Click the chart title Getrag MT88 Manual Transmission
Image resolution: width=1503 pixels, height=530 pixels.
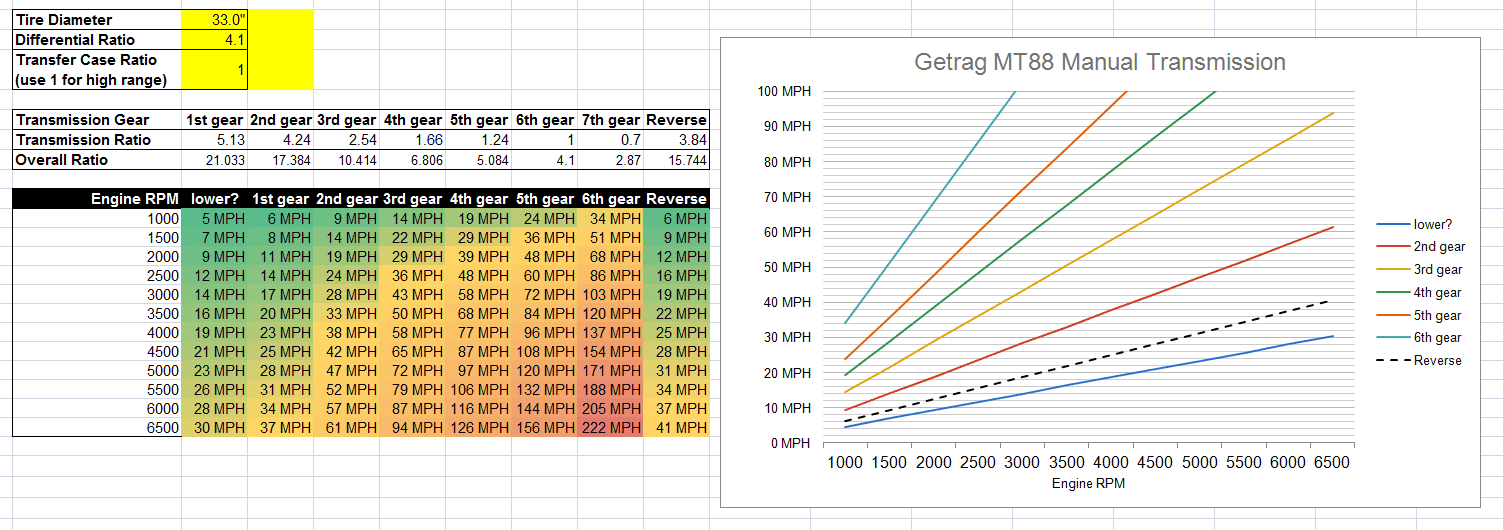click(x=1100, y=62)
